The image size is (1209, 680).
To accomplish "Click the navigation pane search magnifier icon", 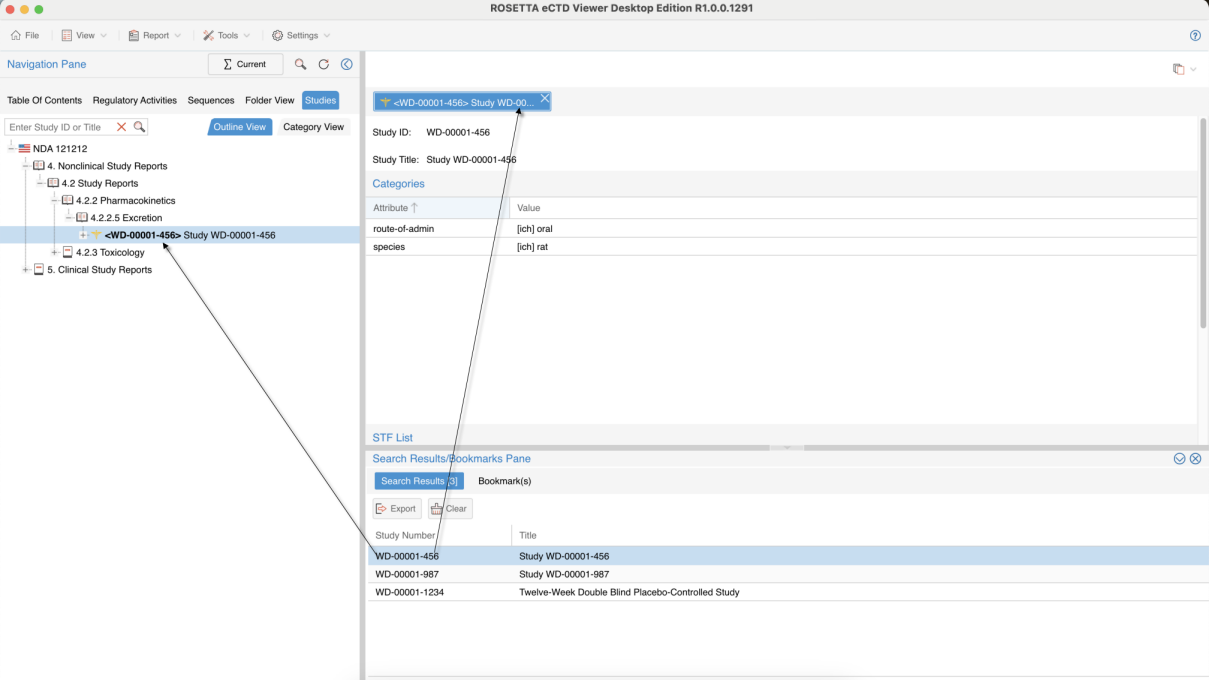I will (300, 64).
